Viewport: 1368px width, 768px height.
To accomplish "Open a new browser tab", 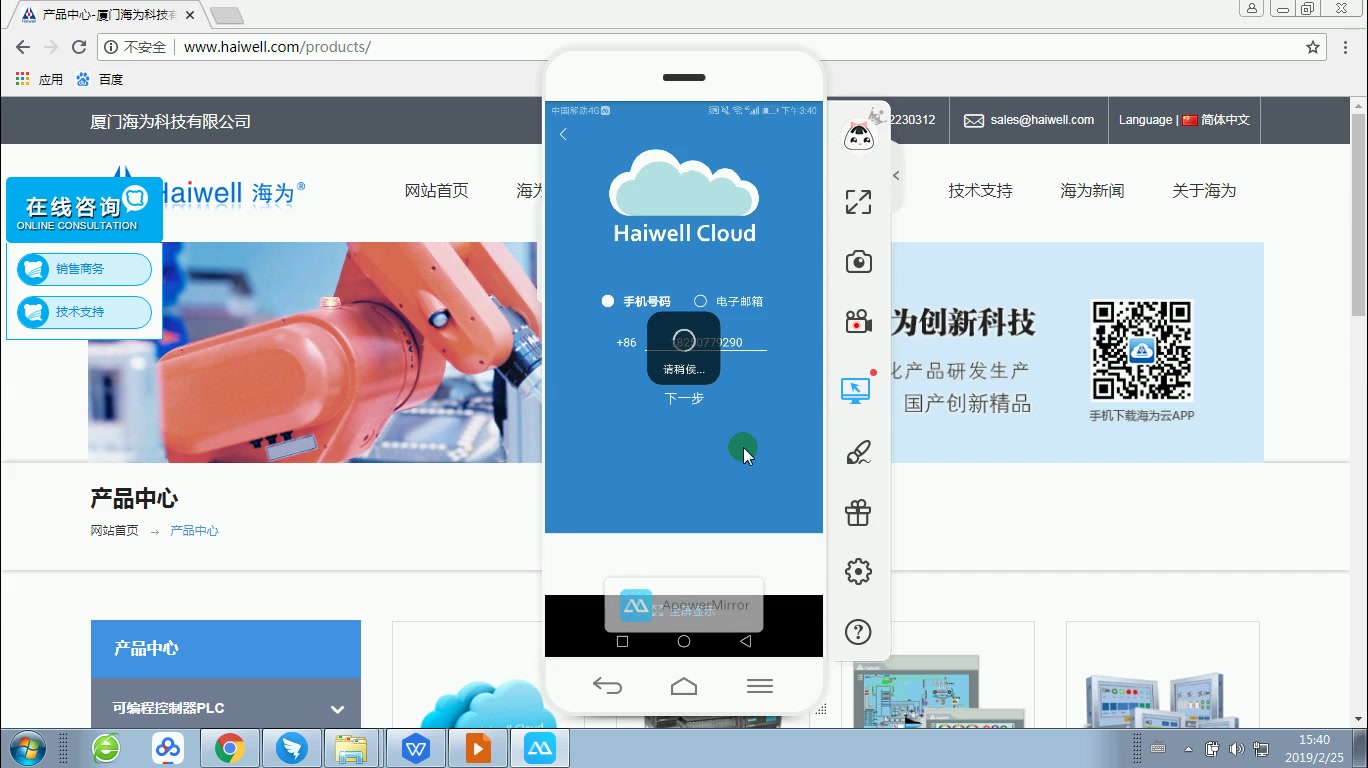I will 227,16.
